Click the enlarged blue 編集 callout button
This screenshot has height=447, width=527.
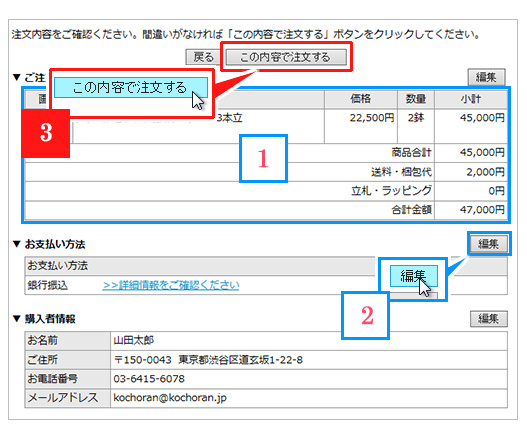(414, 276)
